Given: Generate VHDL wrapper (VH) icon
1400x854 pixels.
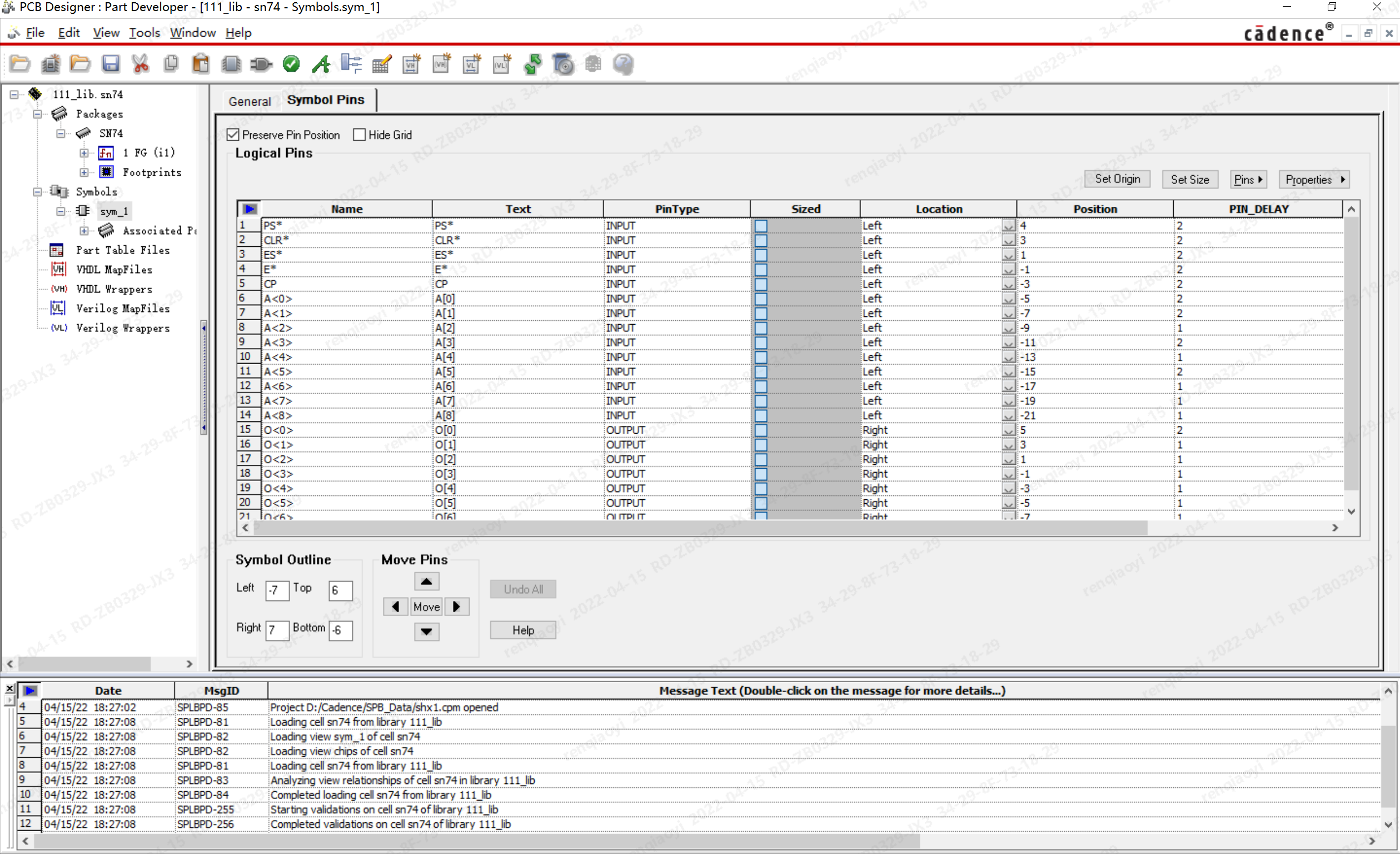Looking at the screenshot, I should click(x=441, y=64).
